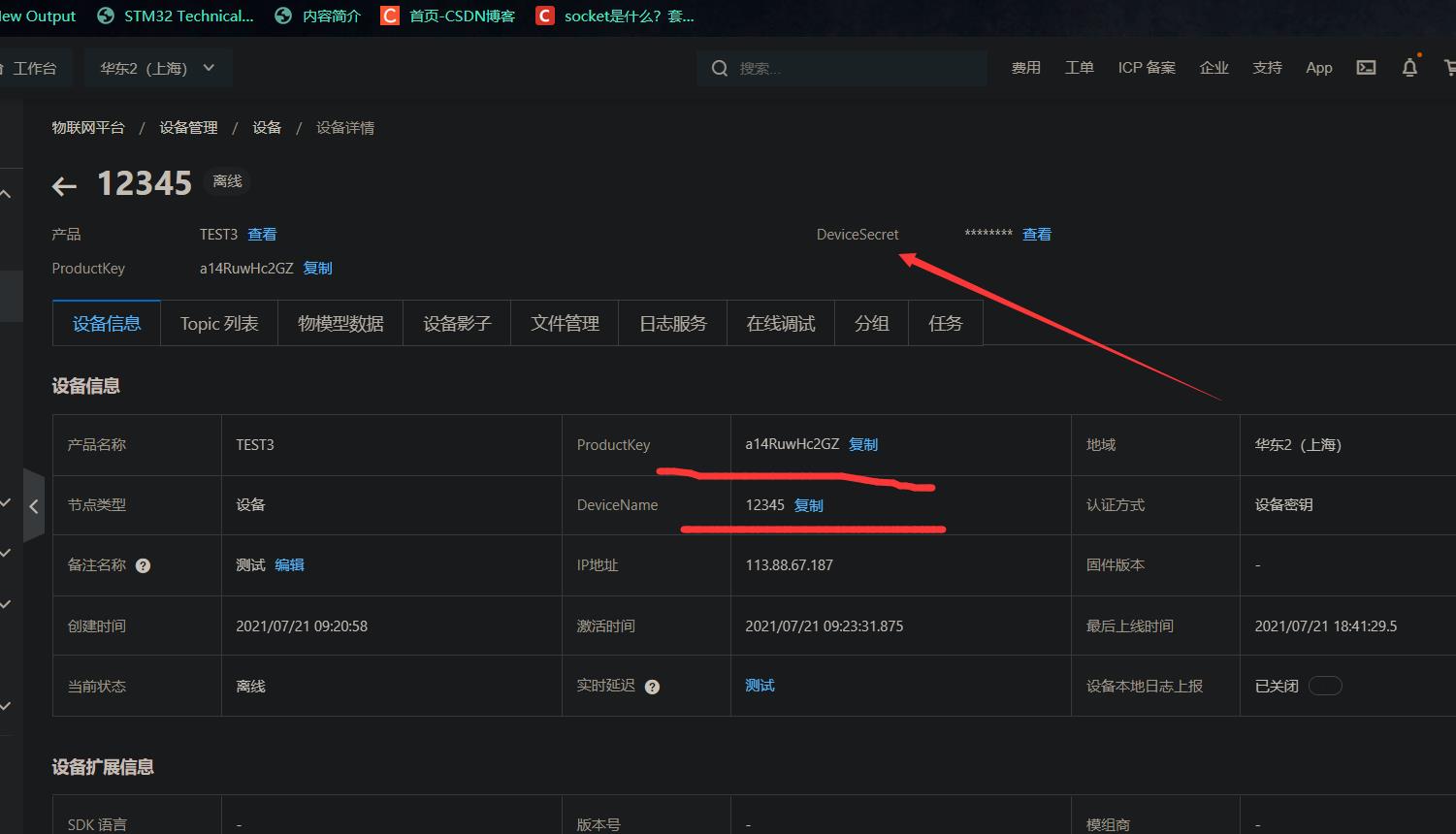This screenshot has width=1456, height=834.
Task: Open the 分组 tab
Action: 872,323
